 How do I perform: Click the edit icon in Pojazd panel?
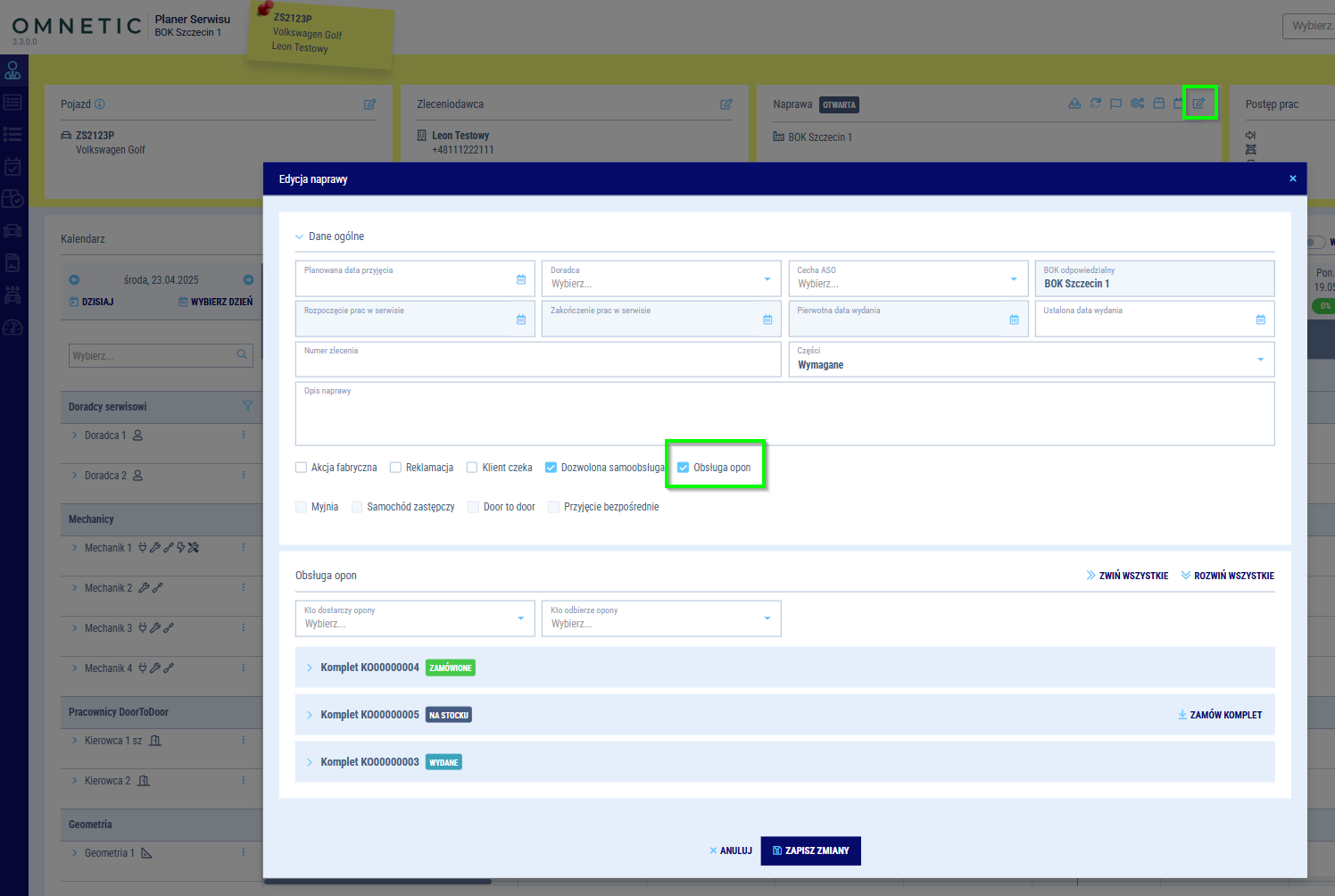click(x=369, y=104)
